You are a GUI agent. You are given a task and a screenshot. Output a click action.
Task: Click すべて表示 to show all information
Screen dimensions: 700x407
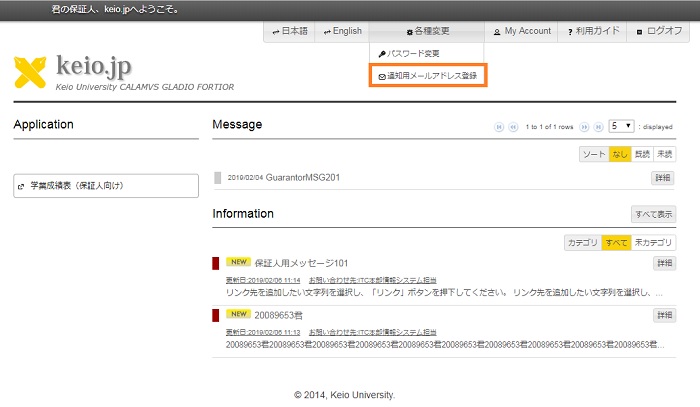point(653,214)
